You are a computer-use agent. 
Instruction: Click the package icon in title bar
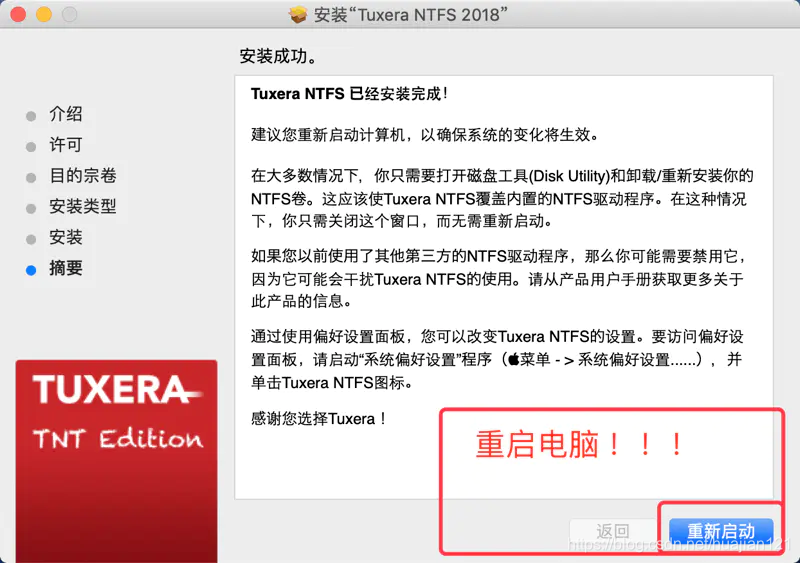297,14
